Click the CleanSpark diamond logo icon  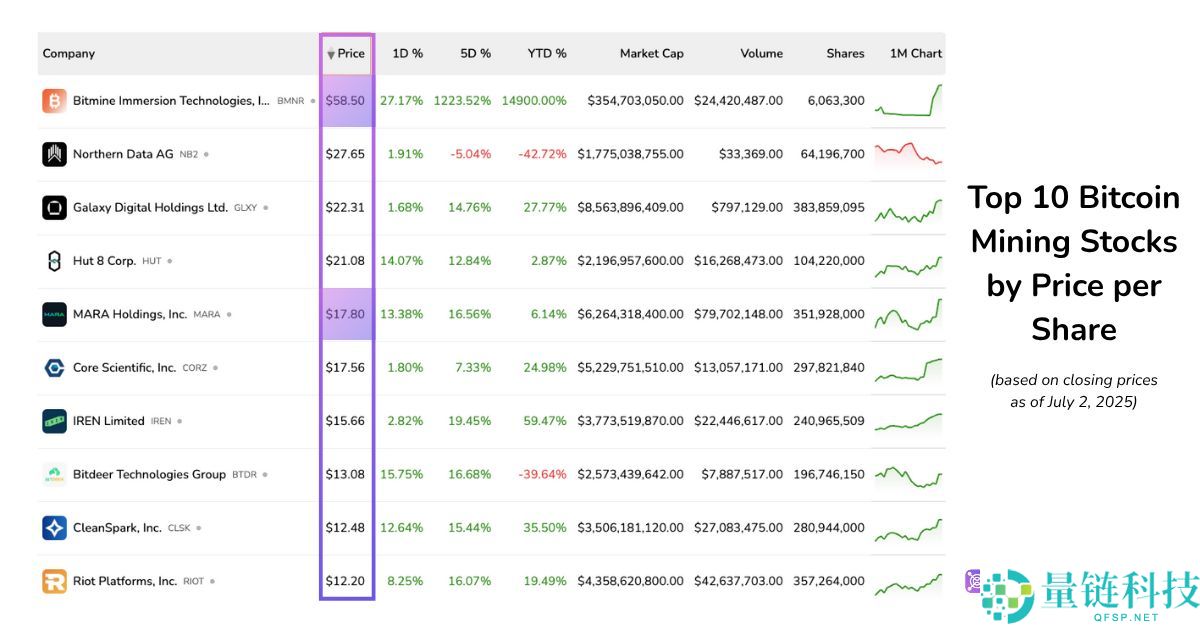[52, 527]
